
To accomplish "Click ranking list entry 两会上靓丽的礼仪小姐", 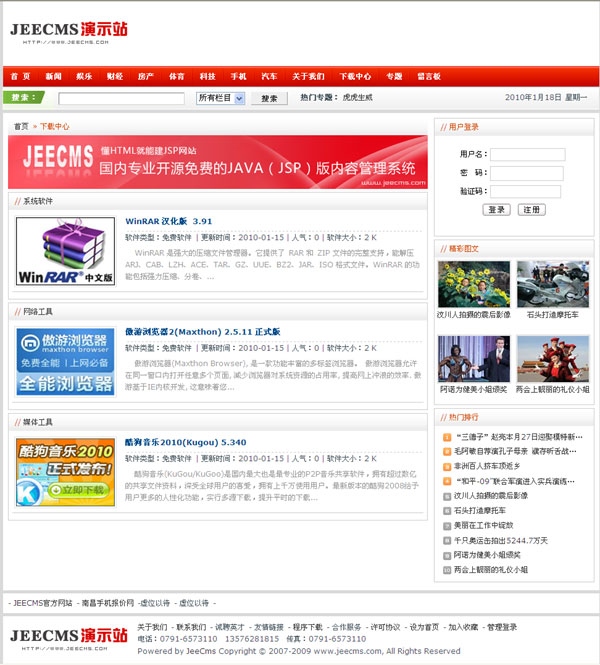I will pyautogui.click(x=491, y=570).
